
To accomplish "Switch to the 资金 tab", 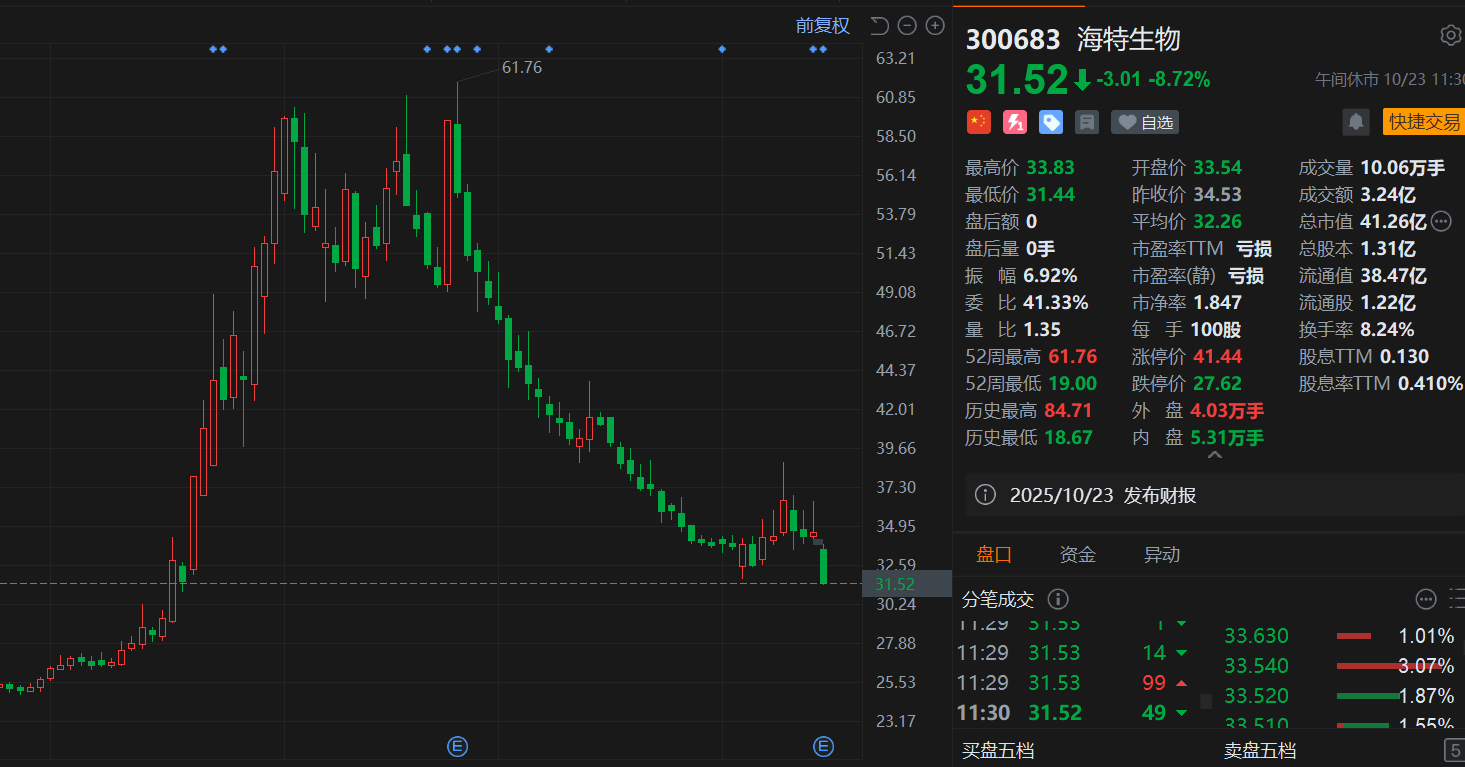I will point(1078,555).
